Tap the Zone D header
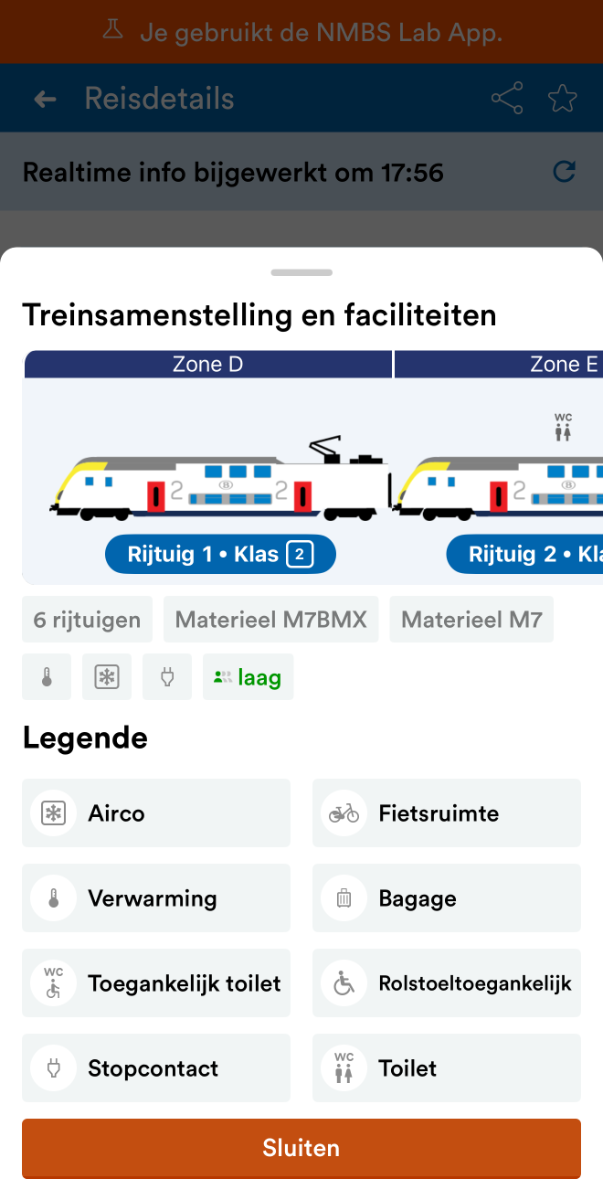Screen dimensions: 603x1200 click(208, 364)
